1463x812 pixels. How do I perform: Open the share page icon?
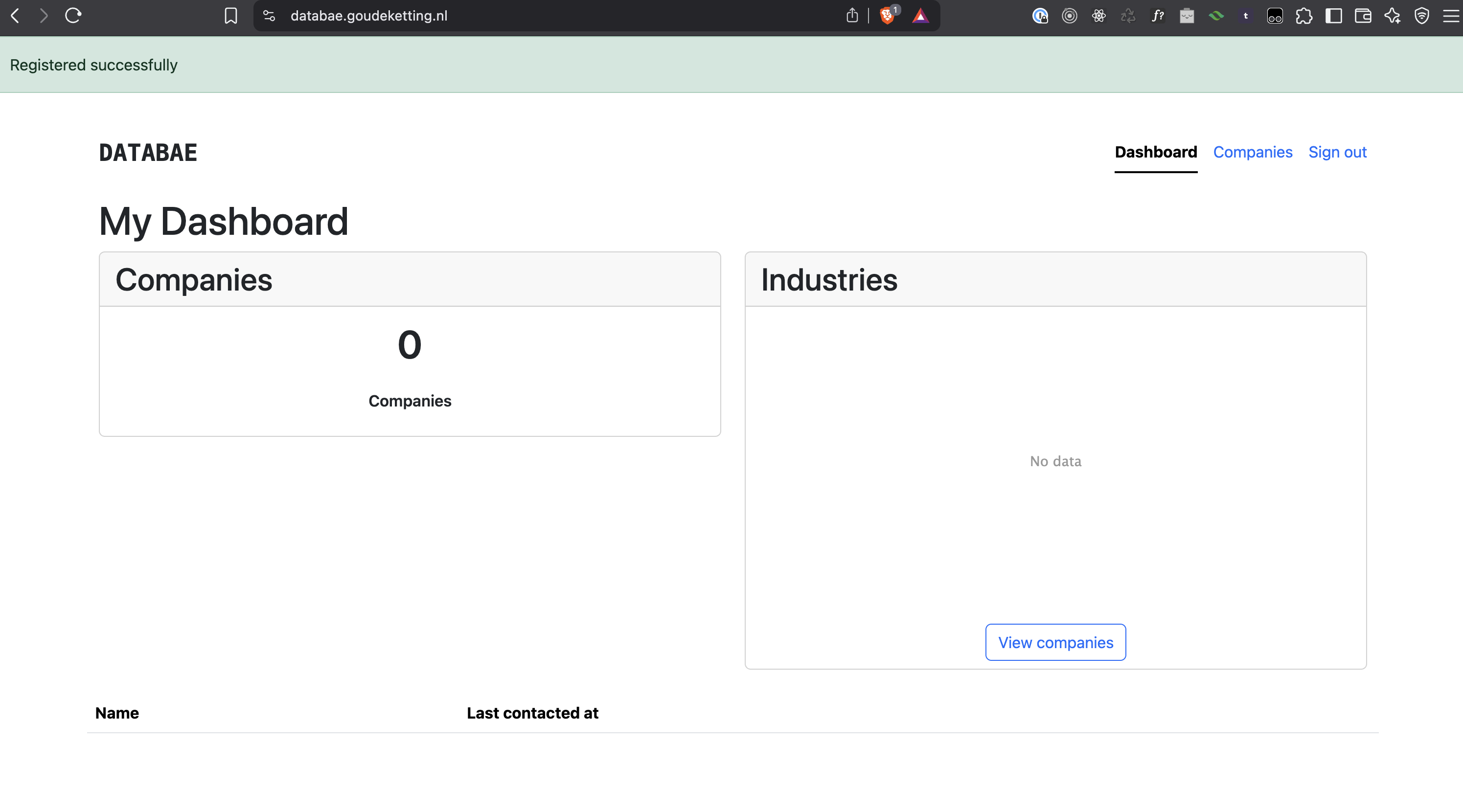click(852, 15)
